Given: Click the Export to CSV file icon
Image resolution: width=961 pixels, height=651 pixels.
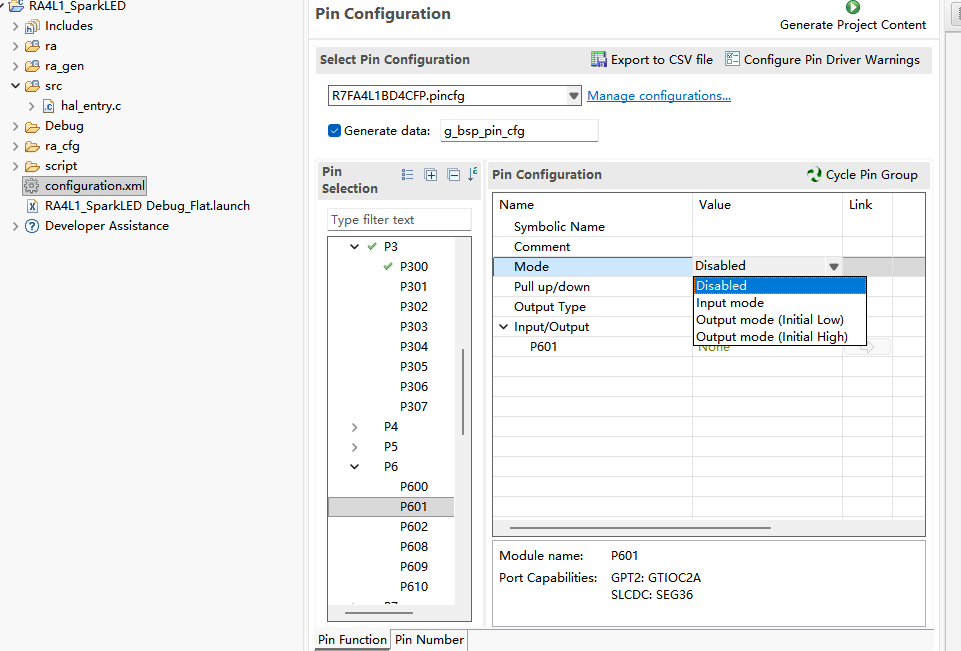Looking at the screenshot, I should 599,60.
